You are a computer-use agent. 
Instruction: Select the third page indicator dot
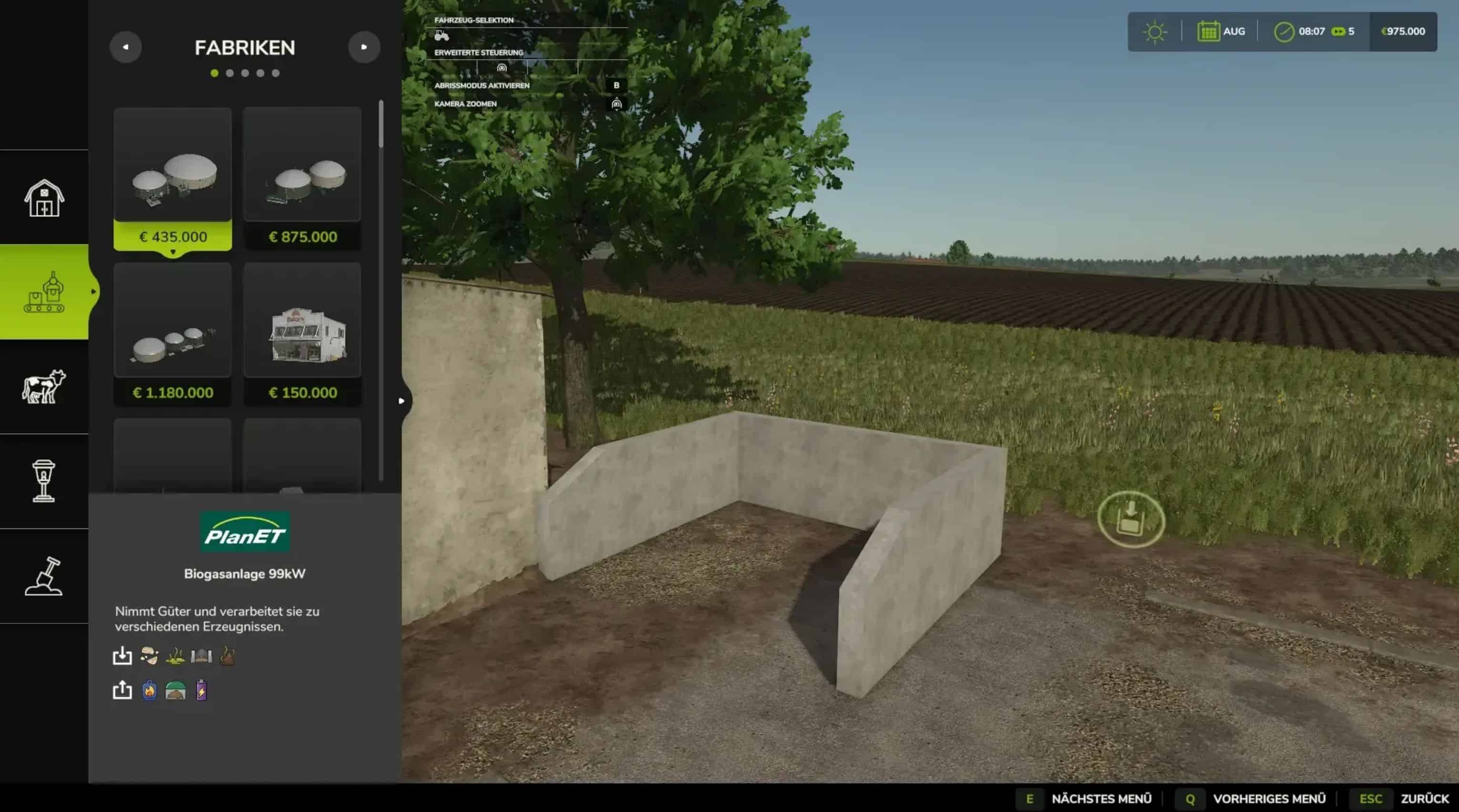click(245, 73)
